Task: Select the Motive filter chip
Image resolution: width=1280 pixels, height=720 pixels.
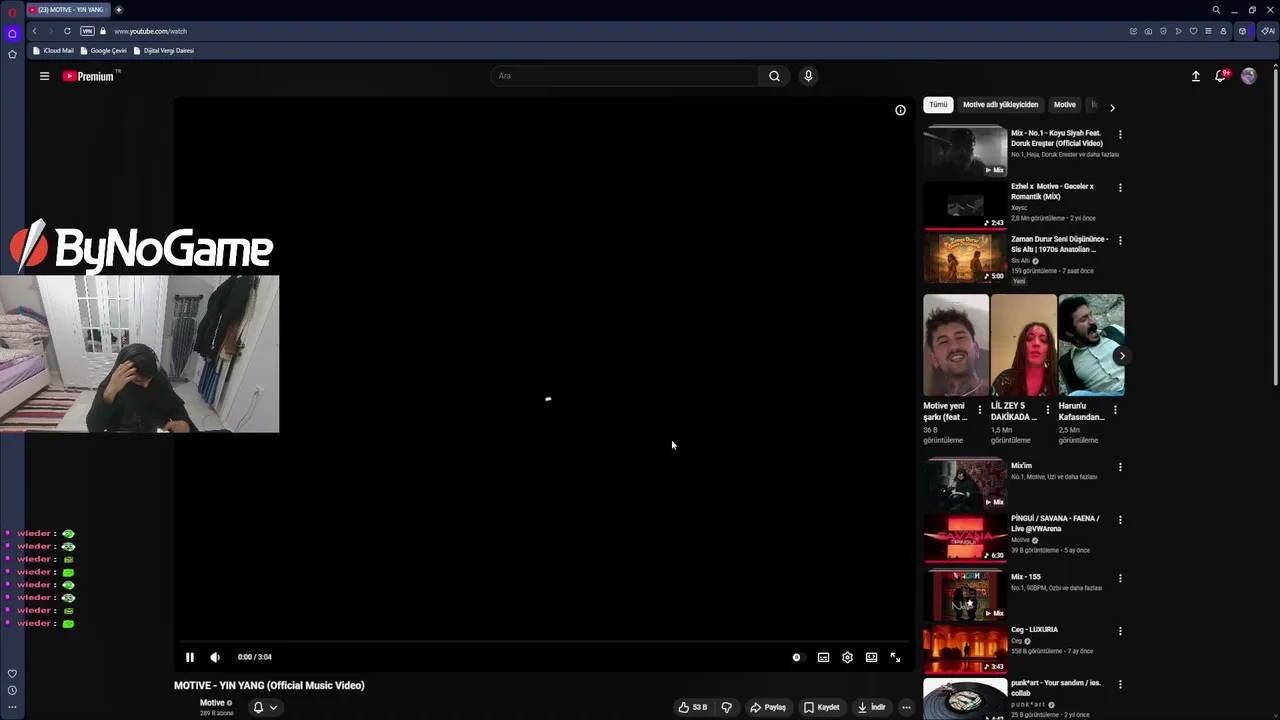Action: (x=1065, y=105)
